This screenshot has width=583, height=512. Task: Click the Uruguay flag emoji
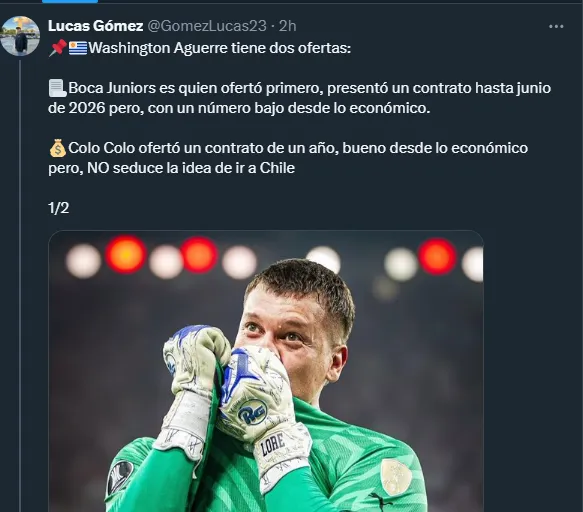pos(78,48)
